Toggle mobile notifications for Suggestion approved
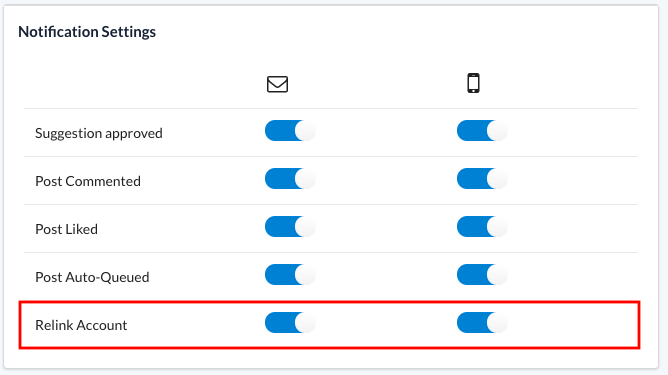This screenshot has width=668, height=375. click(x=482, y=131)
